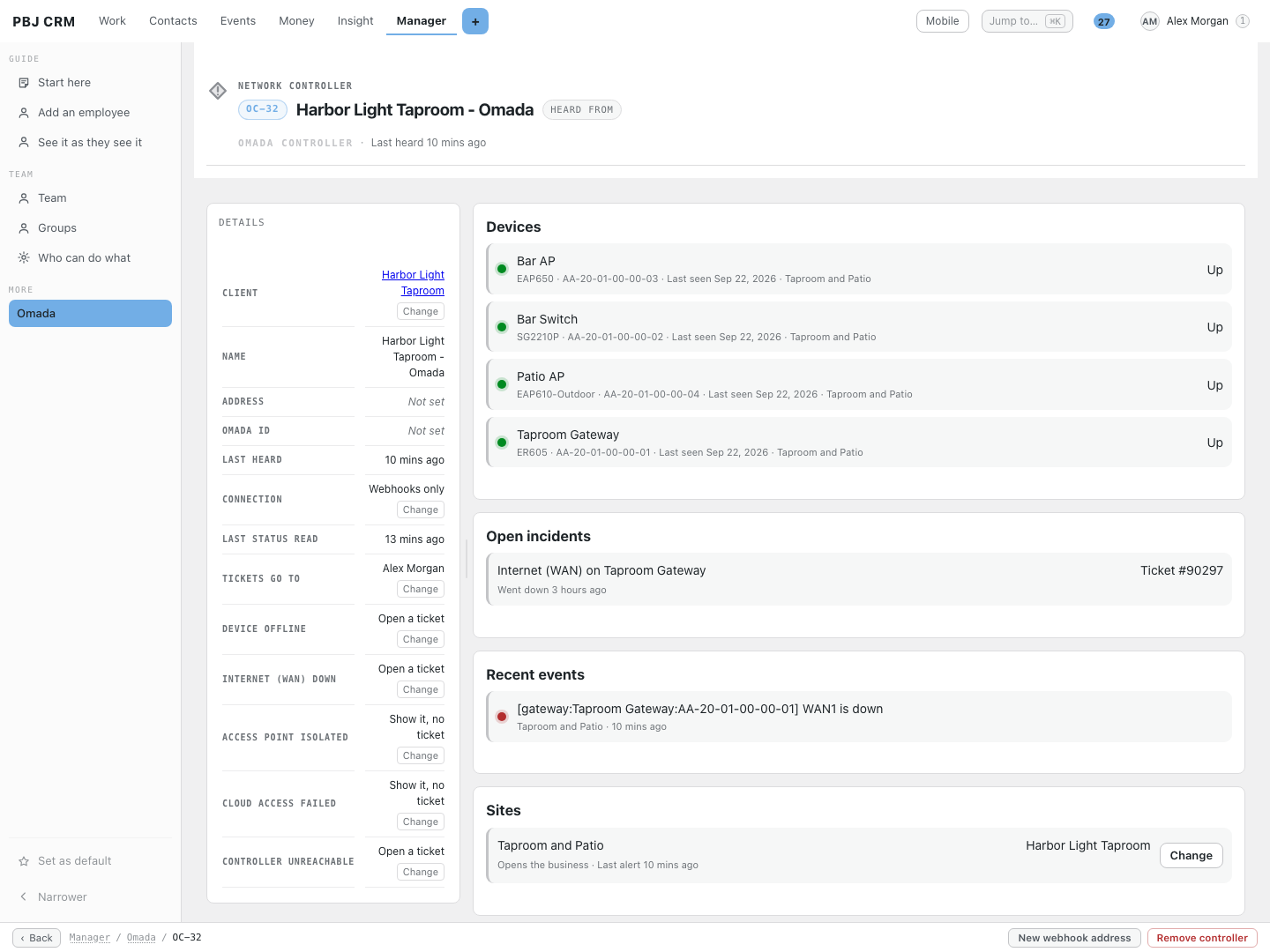Change the Access point isolated action
Screen dimensions: 1270x952
point(421,755)
